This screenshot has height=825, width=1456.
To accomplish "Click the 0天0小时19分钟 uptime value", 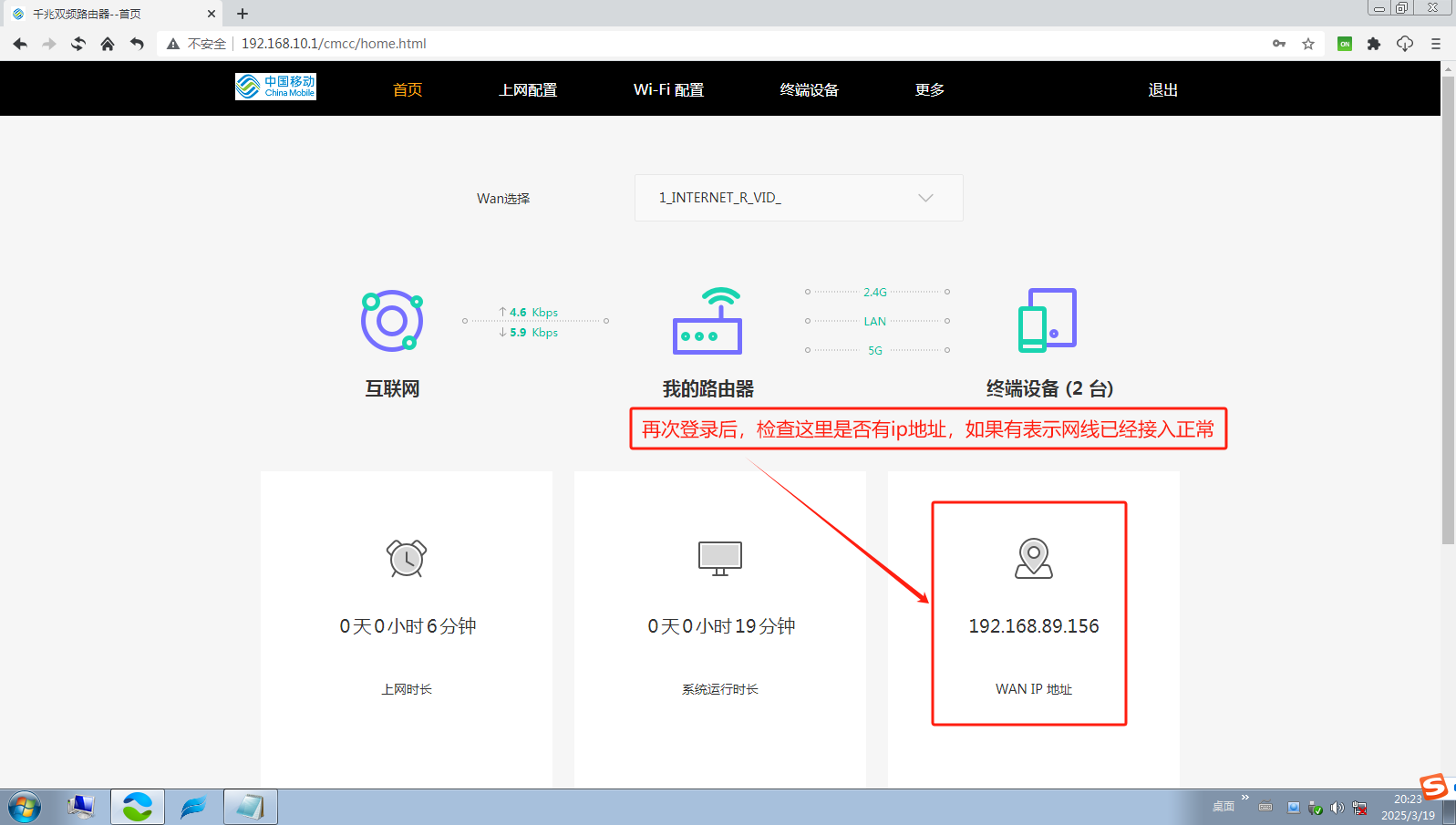I will [x=721, y=626].
